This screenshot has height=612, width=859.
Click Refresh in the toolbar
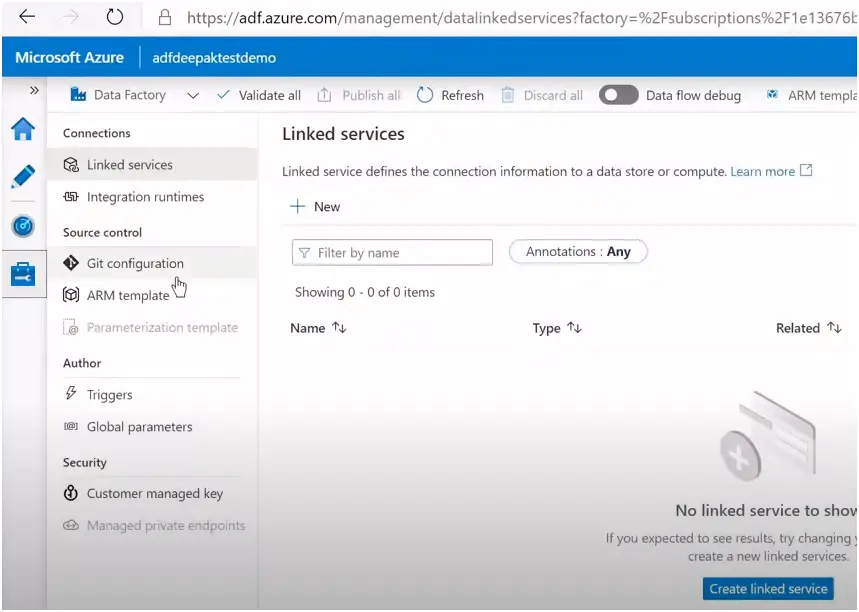(x=450, y=95)
